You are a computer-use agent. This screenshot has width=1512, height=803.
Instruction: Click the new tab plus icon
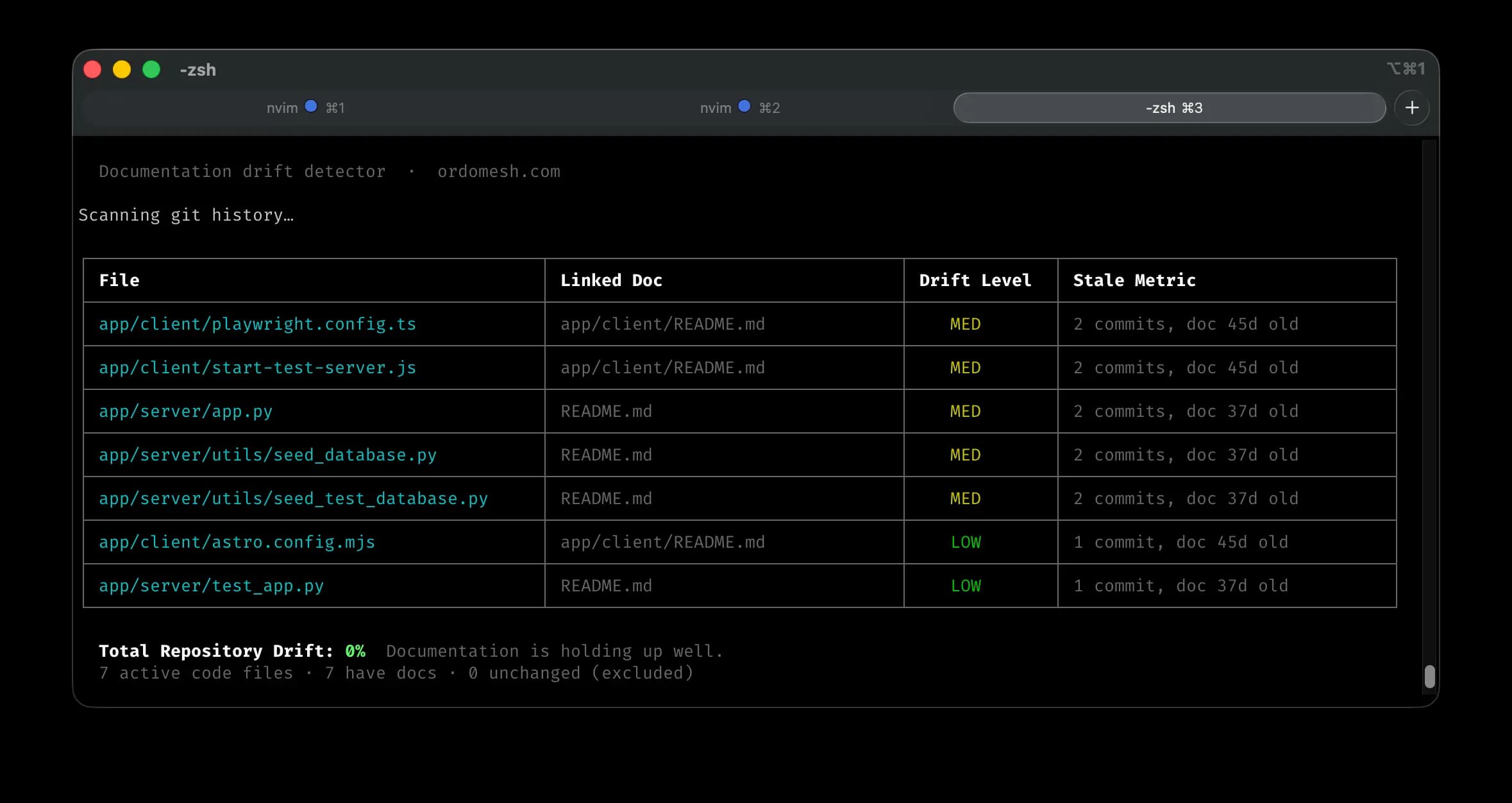[1413, 107]
